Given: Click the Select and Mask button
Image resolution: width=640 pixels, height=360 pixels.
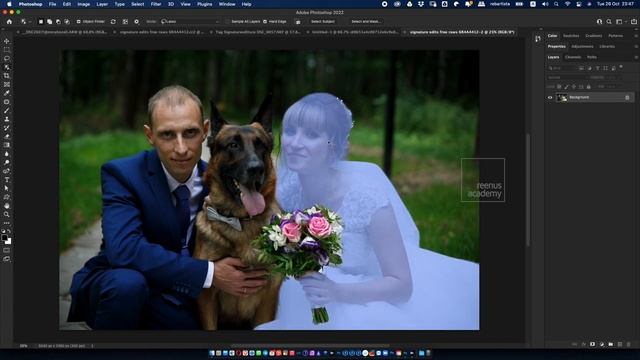Looking at the screenshot, I should coord(366,22).
